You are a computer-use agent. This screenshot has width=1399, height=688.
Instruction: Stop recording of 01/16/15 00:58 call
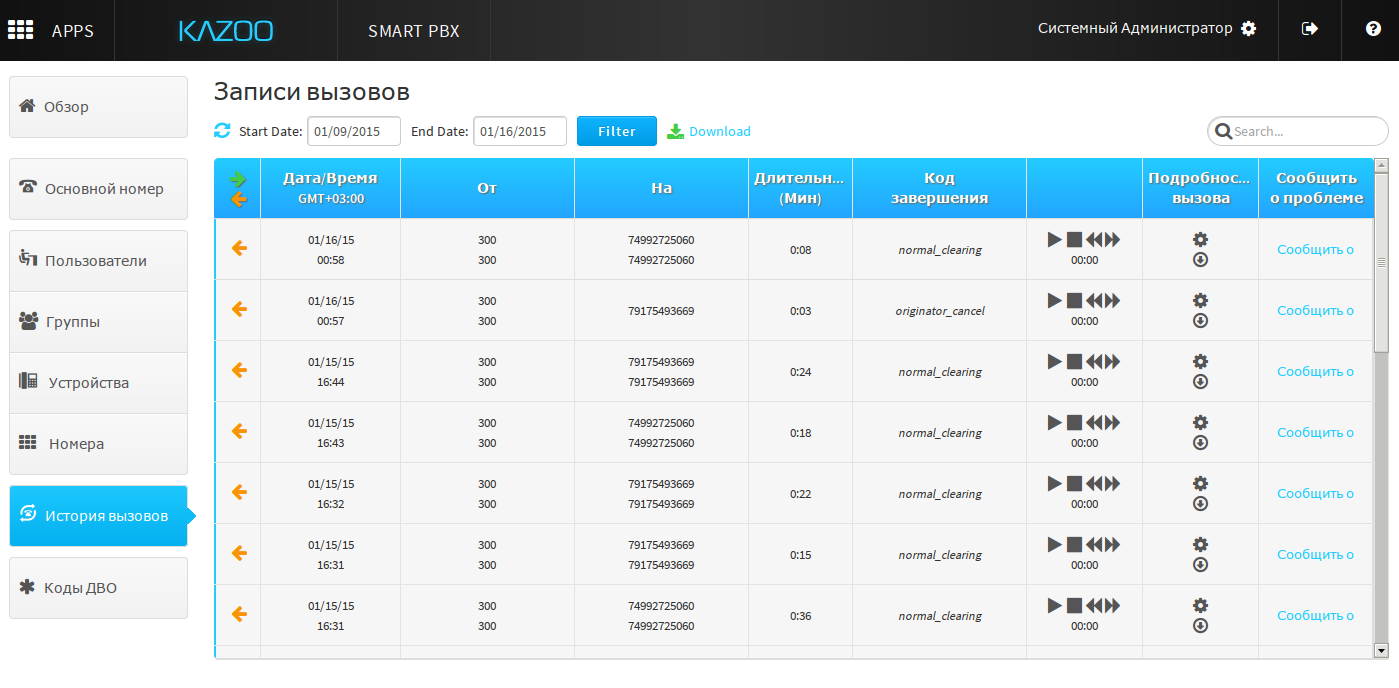click(1074, 240)
